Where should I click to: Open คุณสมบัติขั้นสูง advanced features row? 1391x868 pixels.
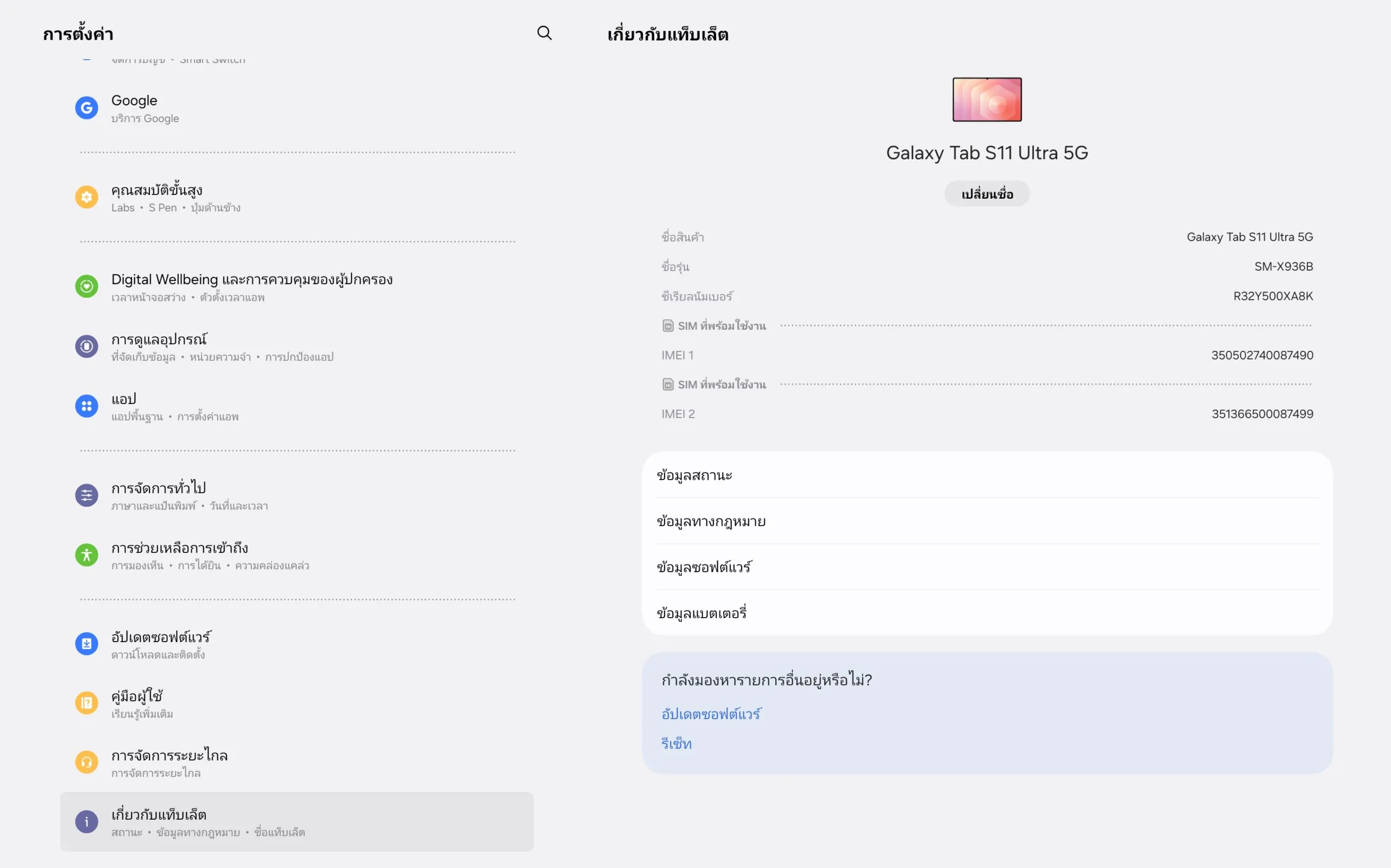[x=297, y=197]
